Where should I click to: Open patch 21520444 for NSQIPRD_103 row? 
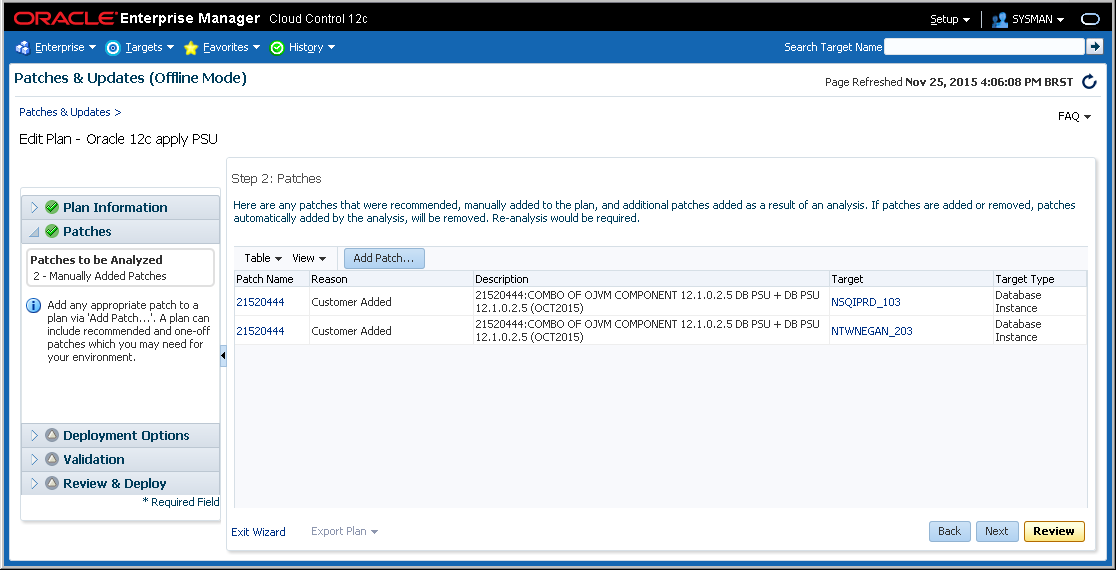[260, 302]
